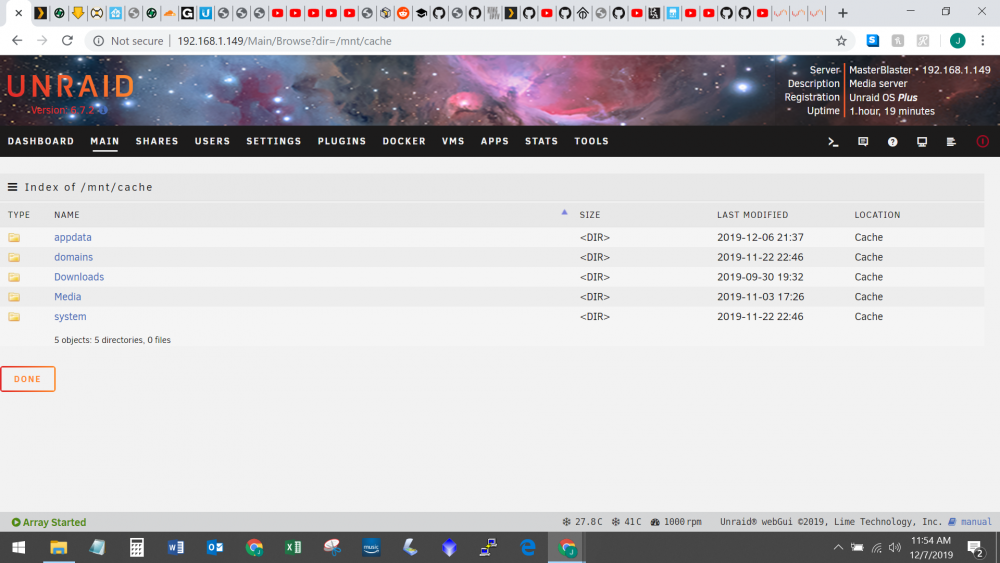Toggle the help question mark icon
Viewport: 1000px width, 563px height.
(892, 142)
